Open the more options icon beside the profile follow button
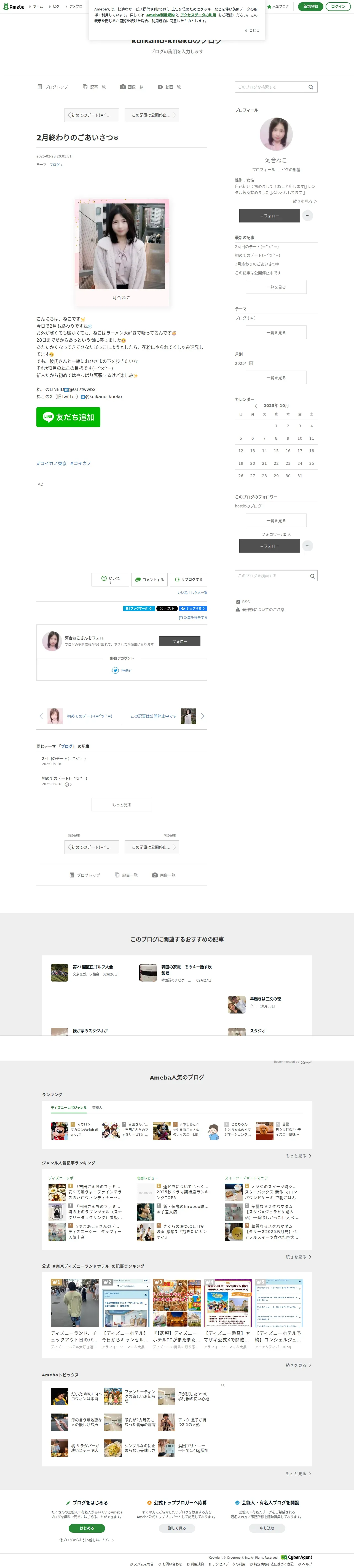Viewport: 354px width, 1568px height. [308, 216]
